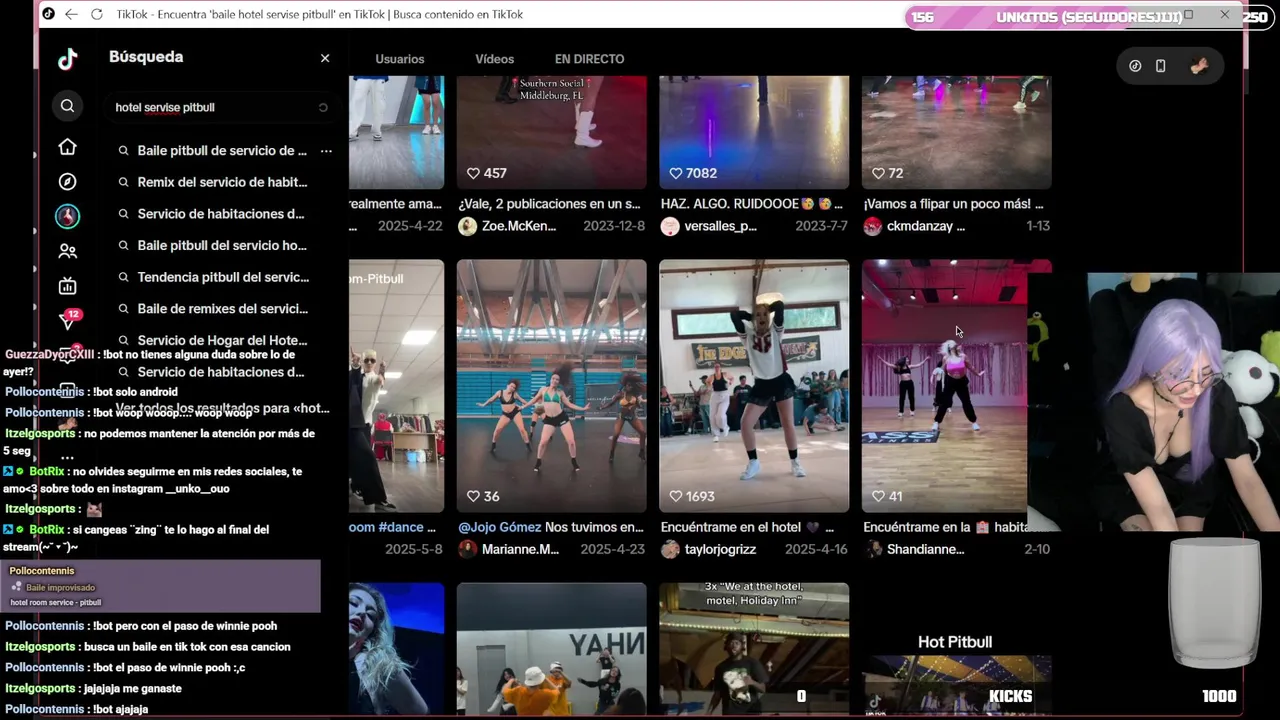Screen dimensions: 1280x720
Task: Switch to the Usuarios tab
Action: (x=400, y=59)
